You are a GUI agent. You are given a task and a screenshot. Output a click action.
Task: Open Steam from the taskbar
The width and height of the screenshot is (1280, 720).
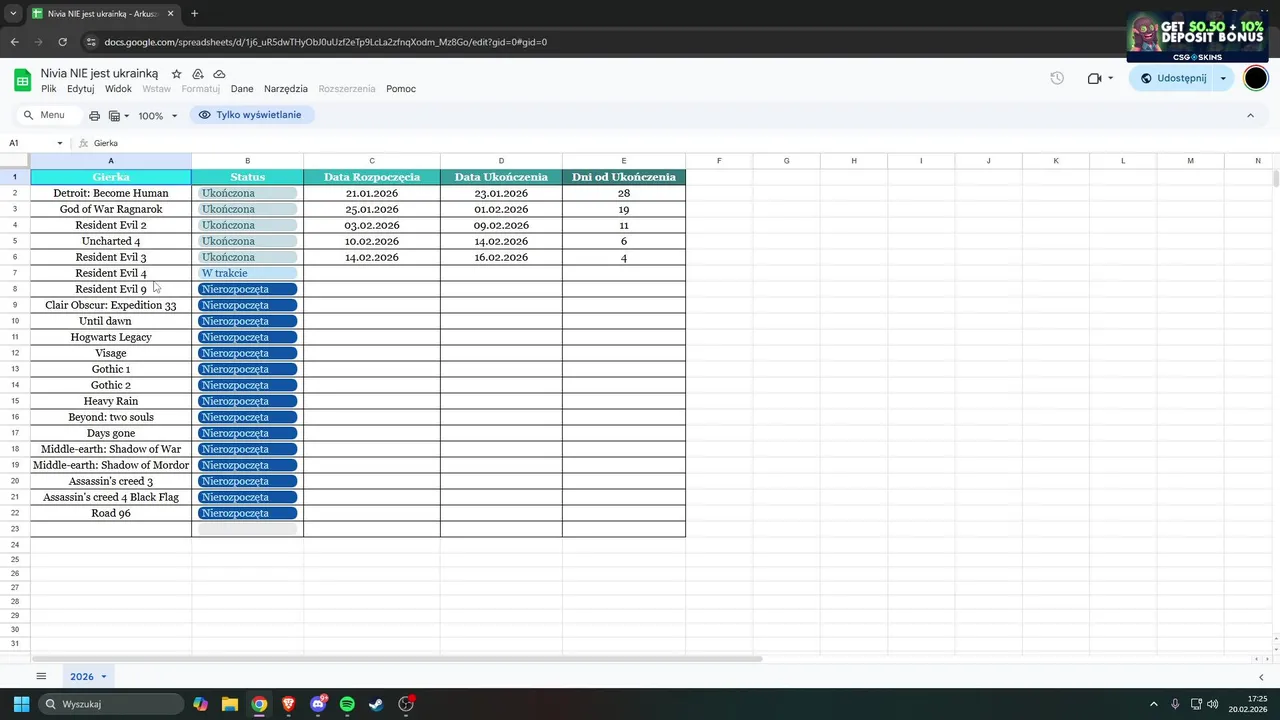click(376, 704)
